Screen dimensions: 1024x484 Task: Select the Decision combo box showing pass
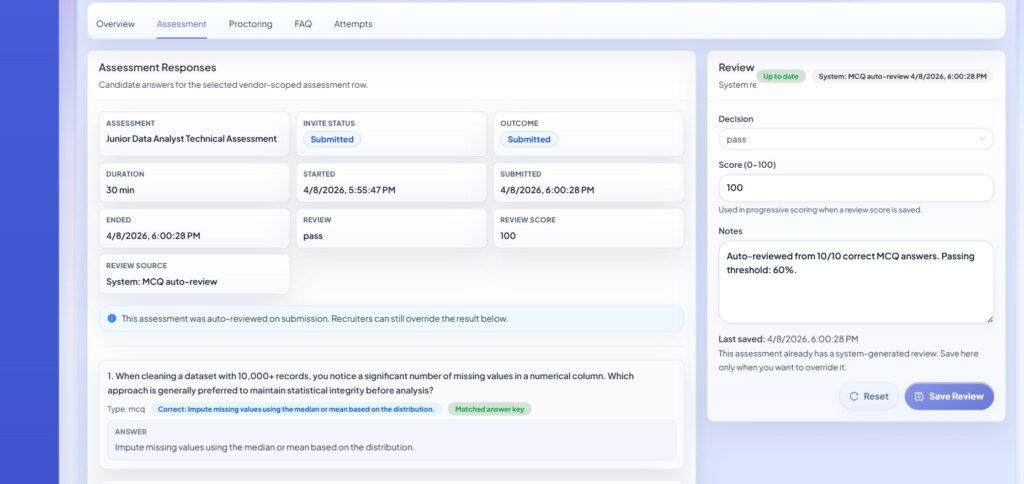click(x=856, y=139)
